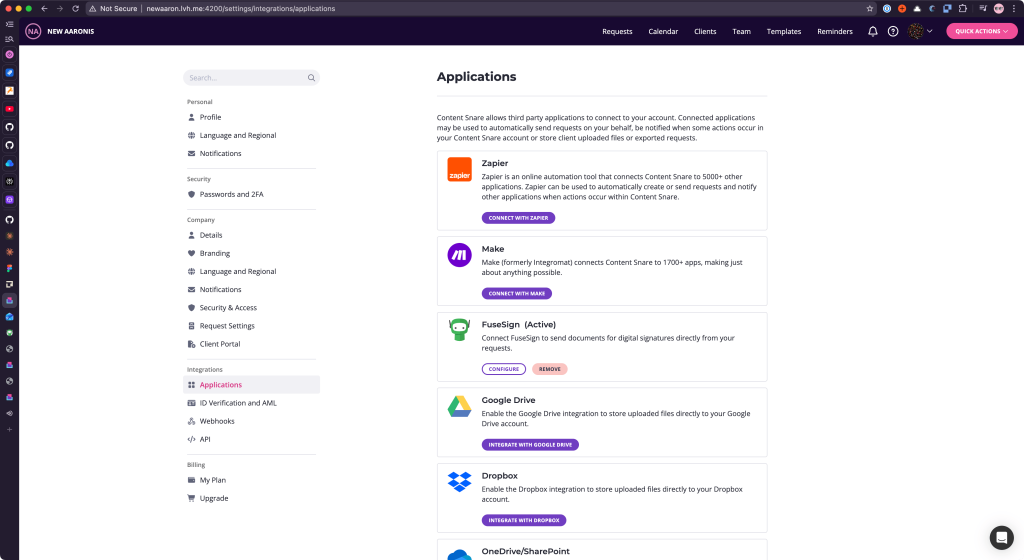Click the FuseSign robot logo
The width and height of the screenshot is (1024, 560).
click(x=460, y=330)
